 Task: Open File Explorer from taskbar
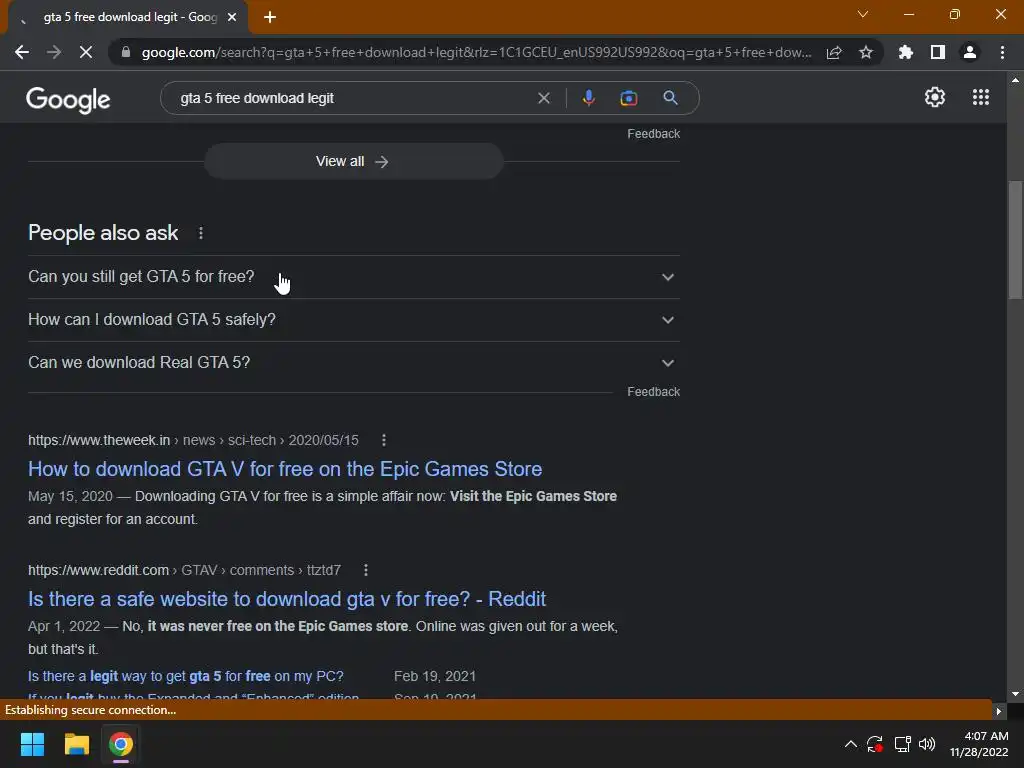[x=76, y=744]
